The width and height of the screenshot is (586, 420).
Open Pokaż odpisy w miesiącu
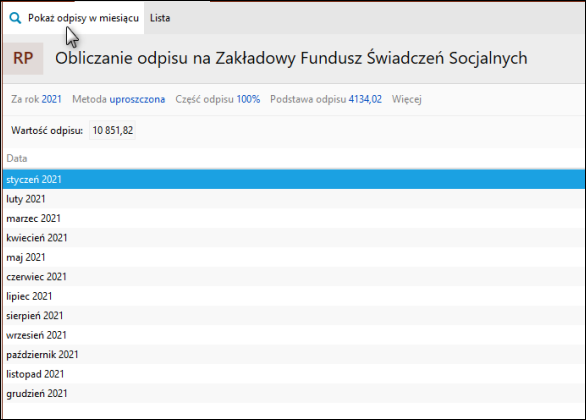pos(74,18)
